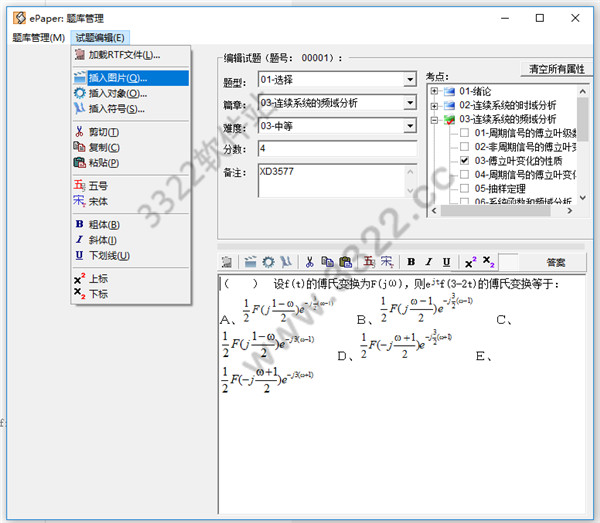Choose 剪切(T) from the menu
600x523 pixels.
[130, 132]
